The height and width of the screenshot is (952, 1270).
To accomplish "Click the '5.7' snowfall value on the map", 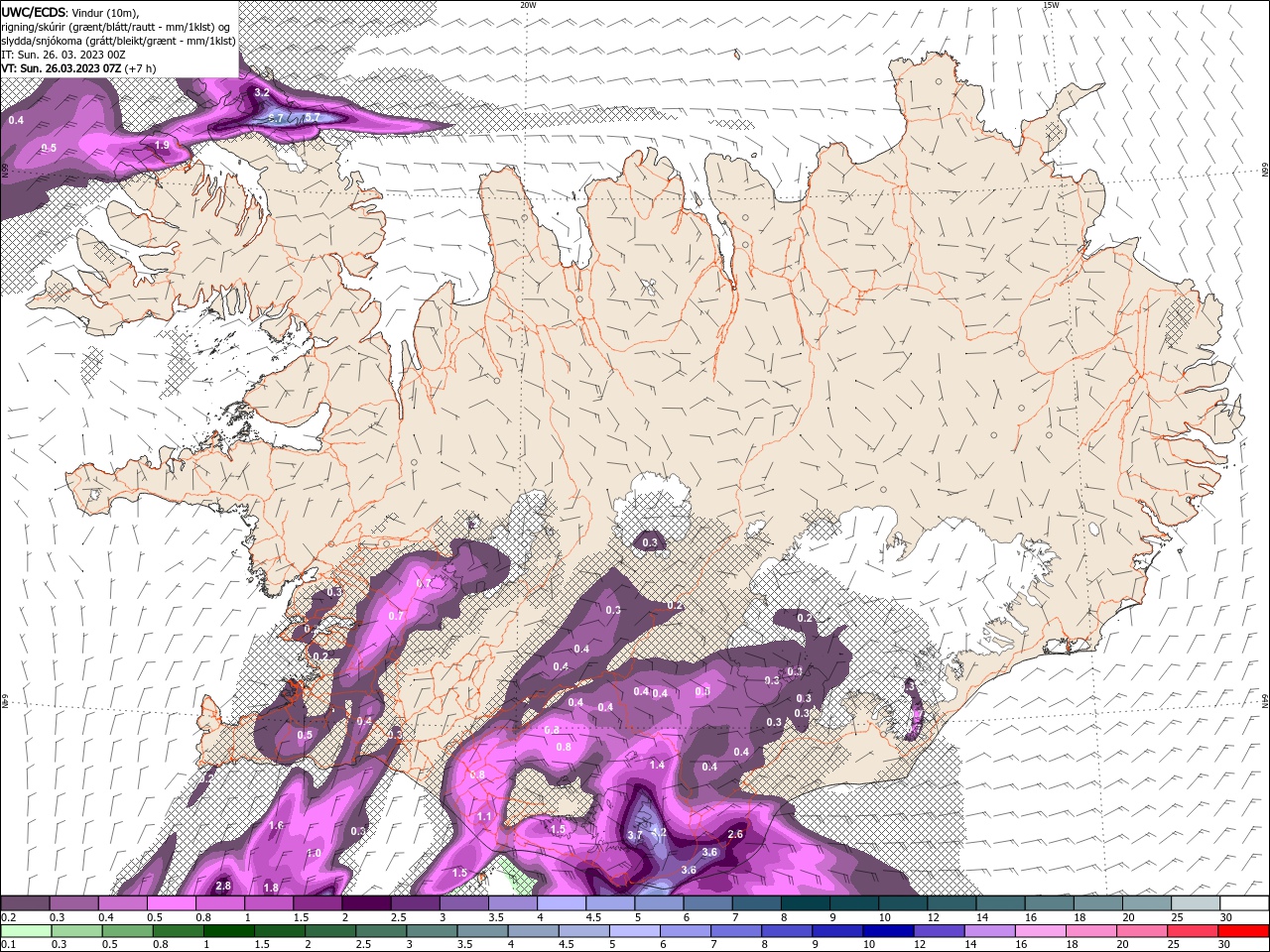I will click(x=312, y=117).
